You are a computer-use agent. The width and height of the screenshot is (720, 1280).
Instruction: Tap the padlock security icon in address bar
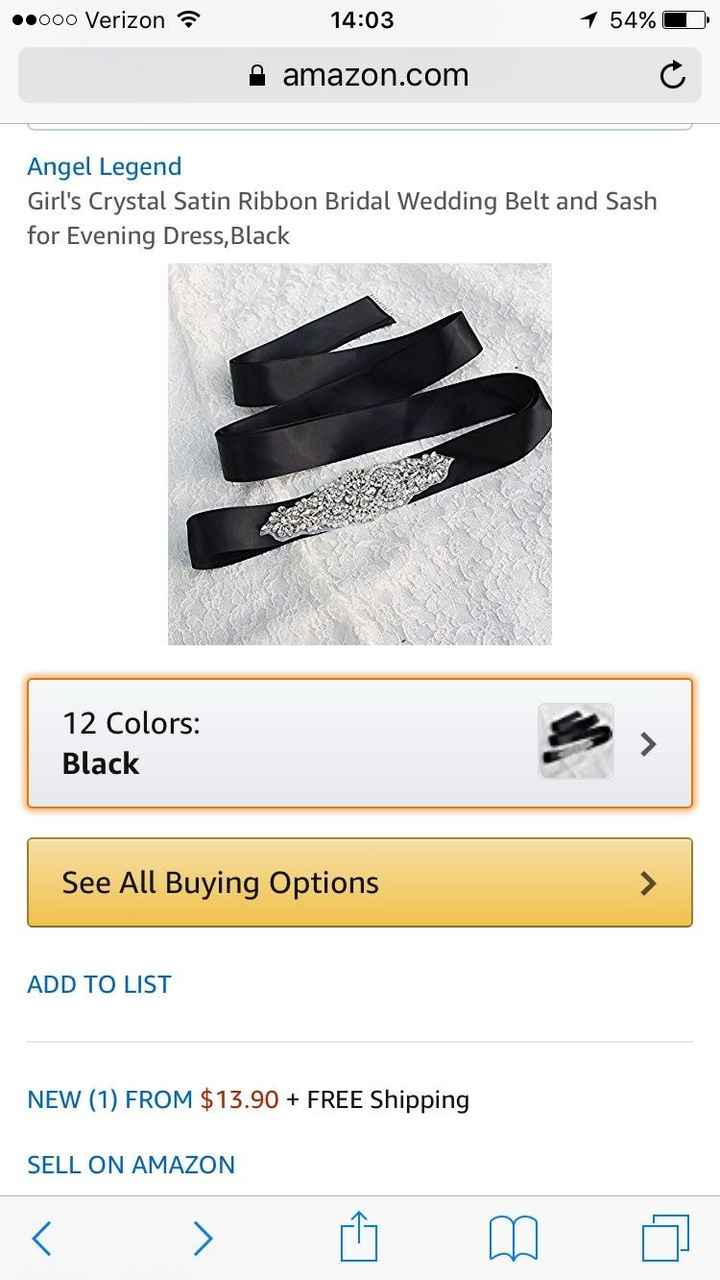pyautogui.click(x=256, y=74)
